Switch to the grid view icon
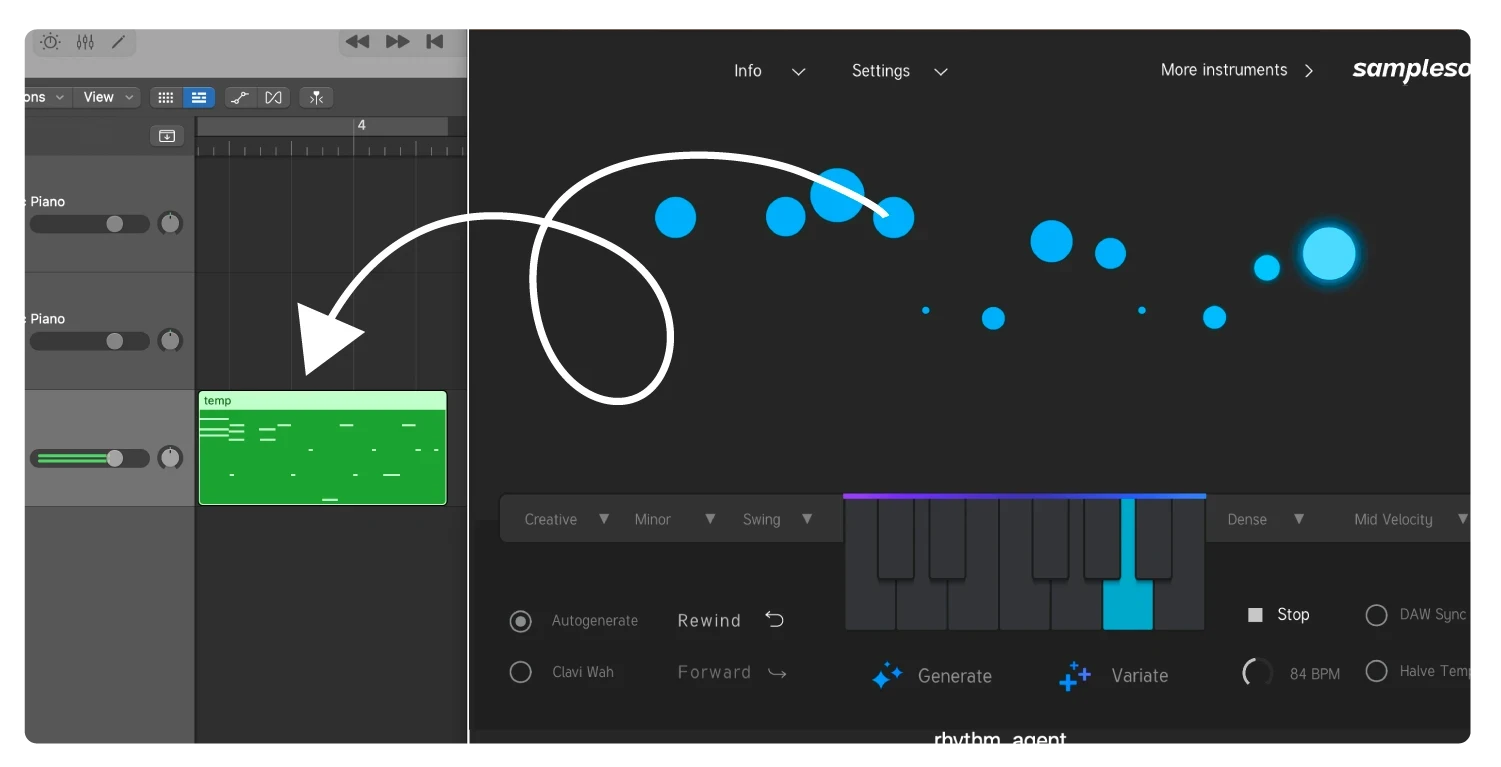Screen dimensions: 1501x767 tap(166, 97)
